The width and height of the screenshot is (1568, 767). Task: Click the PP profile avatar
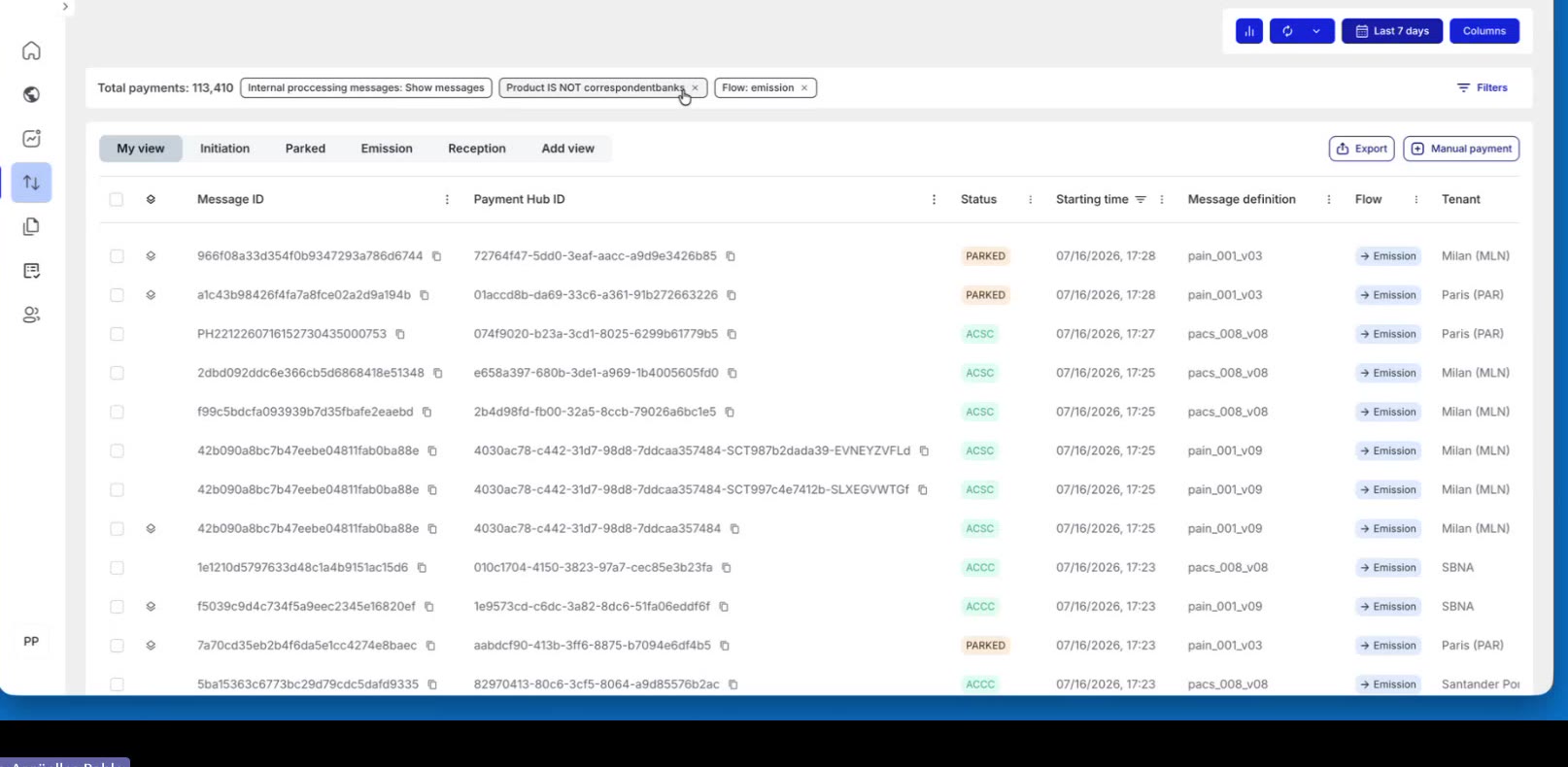pyautogui.click(x=31, y=641)
